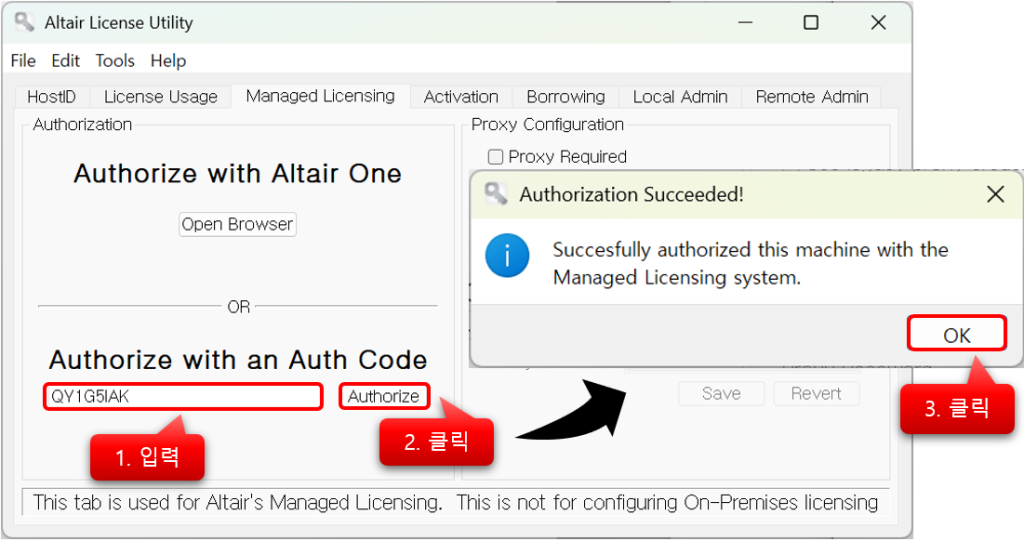The image size is (1024, 541).
Task: Click the Altair License Utility title bar icon
Action: click(x=24, y=22)
